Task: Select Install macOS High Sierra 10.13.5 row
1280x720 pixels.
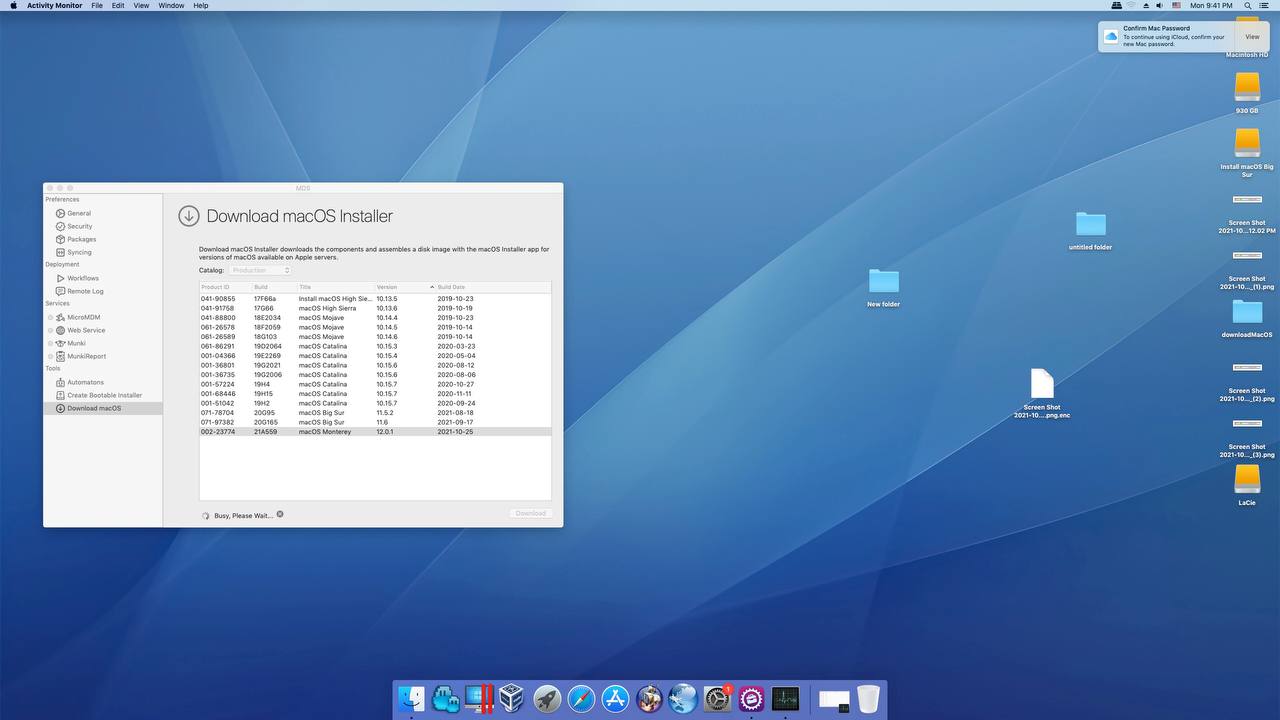Action: [375, 298]
